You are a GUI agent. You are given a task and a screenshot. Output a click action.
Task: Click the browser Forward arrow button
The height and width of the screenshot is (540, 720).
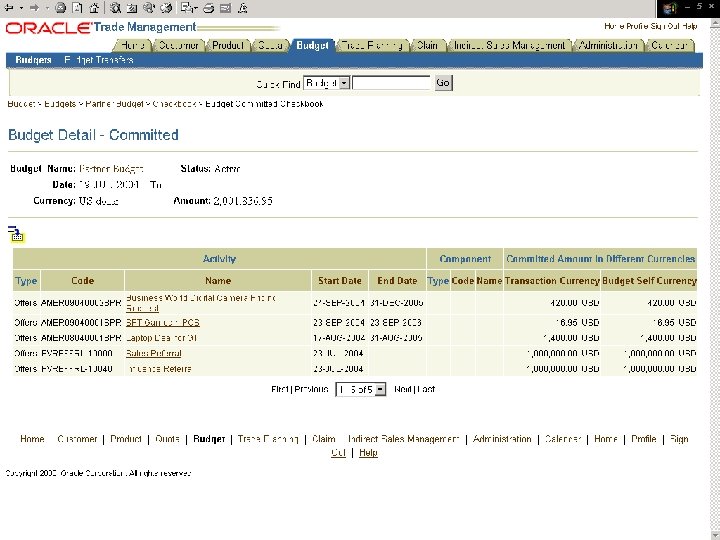tap(34, 8)
